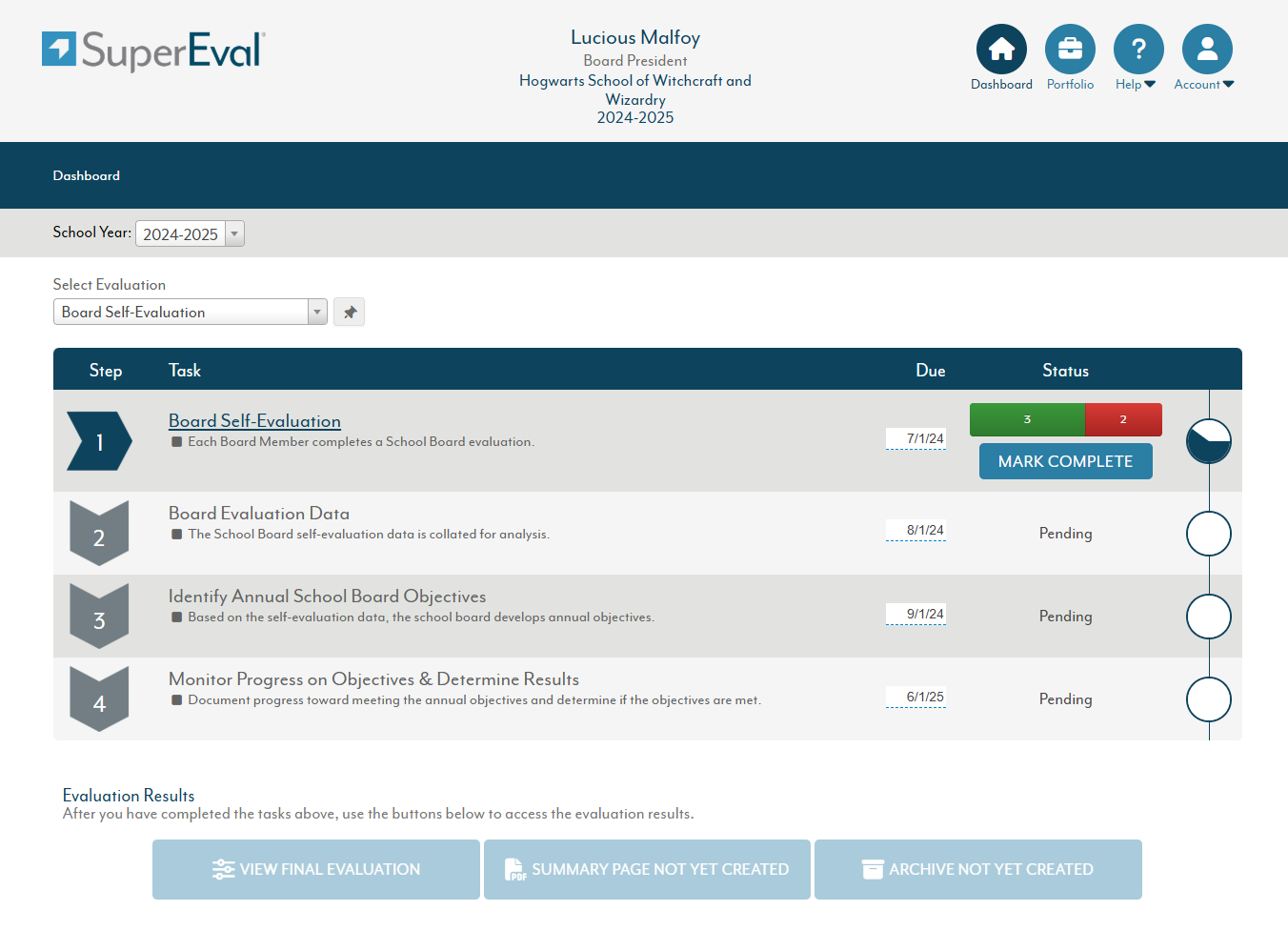
Task: Expand the Help menu arrow
Action: tap(1150, 85)
